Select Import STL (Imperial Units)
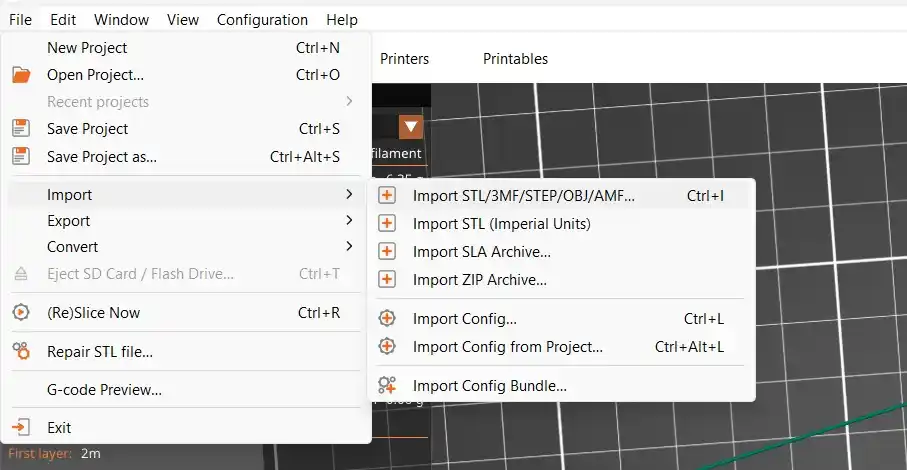Screen dimensions: 907x470 pos(501,224)
